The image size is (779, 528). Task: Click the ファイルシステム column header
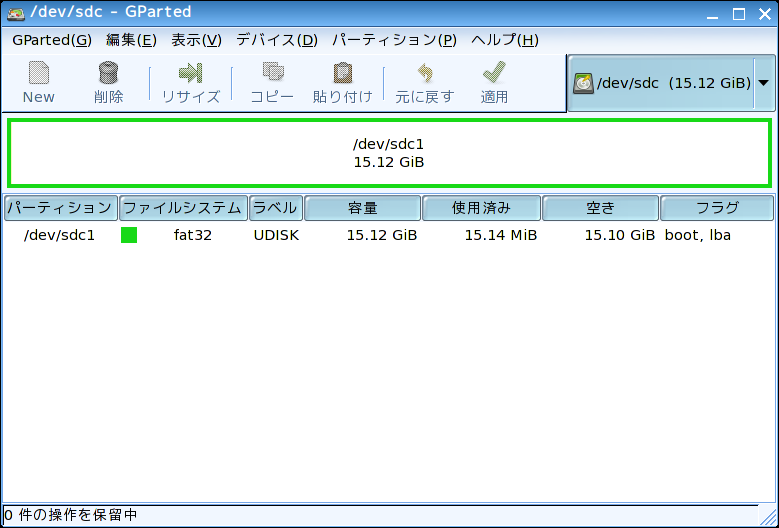coord(183,208)
